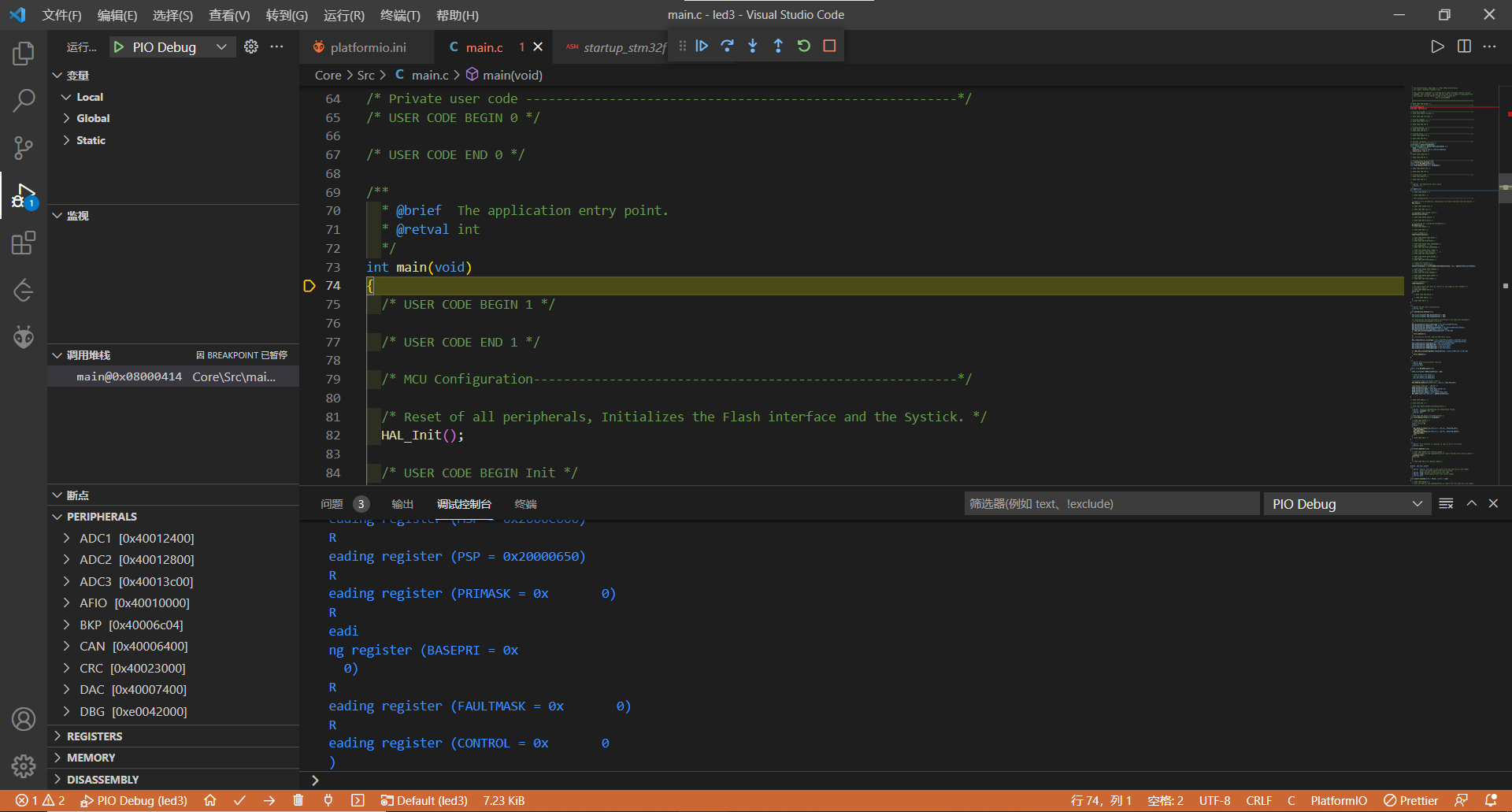Image resolution: width=1512 pixels, height=812 pixels.
Task: Open the 运行(R) menu
Action: point(344,15)
